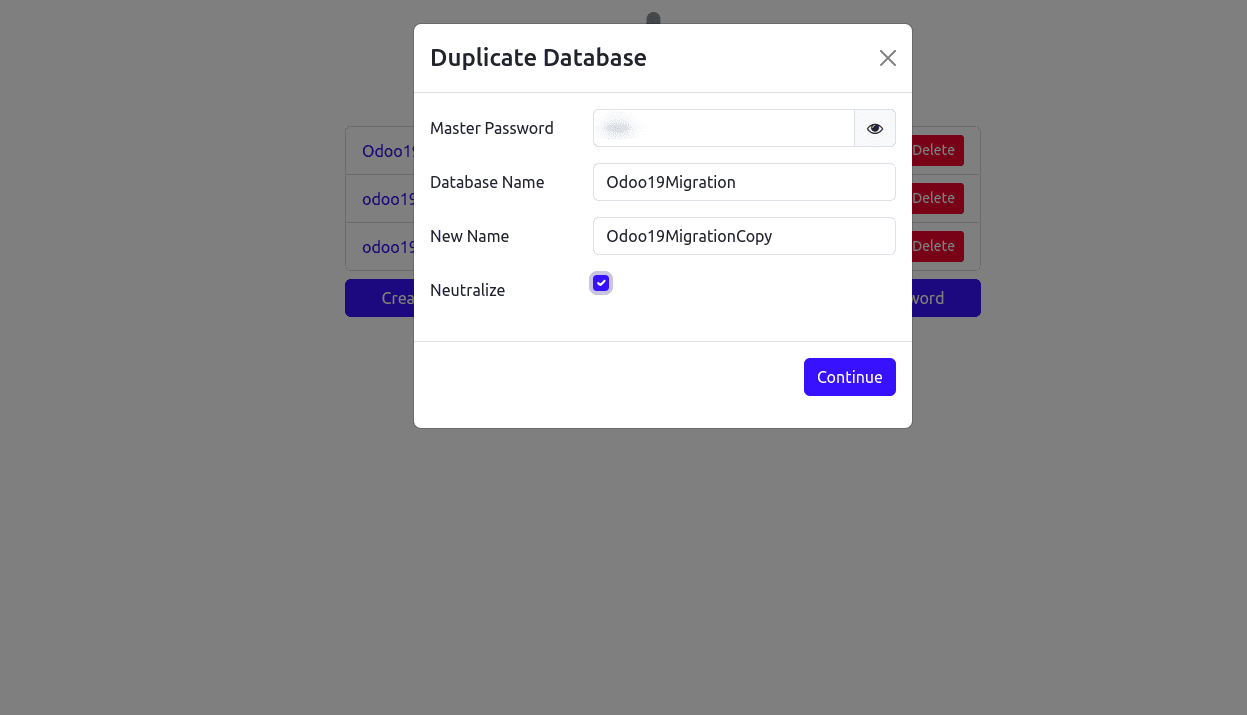Click the Neutralize label text

[467, 290]
